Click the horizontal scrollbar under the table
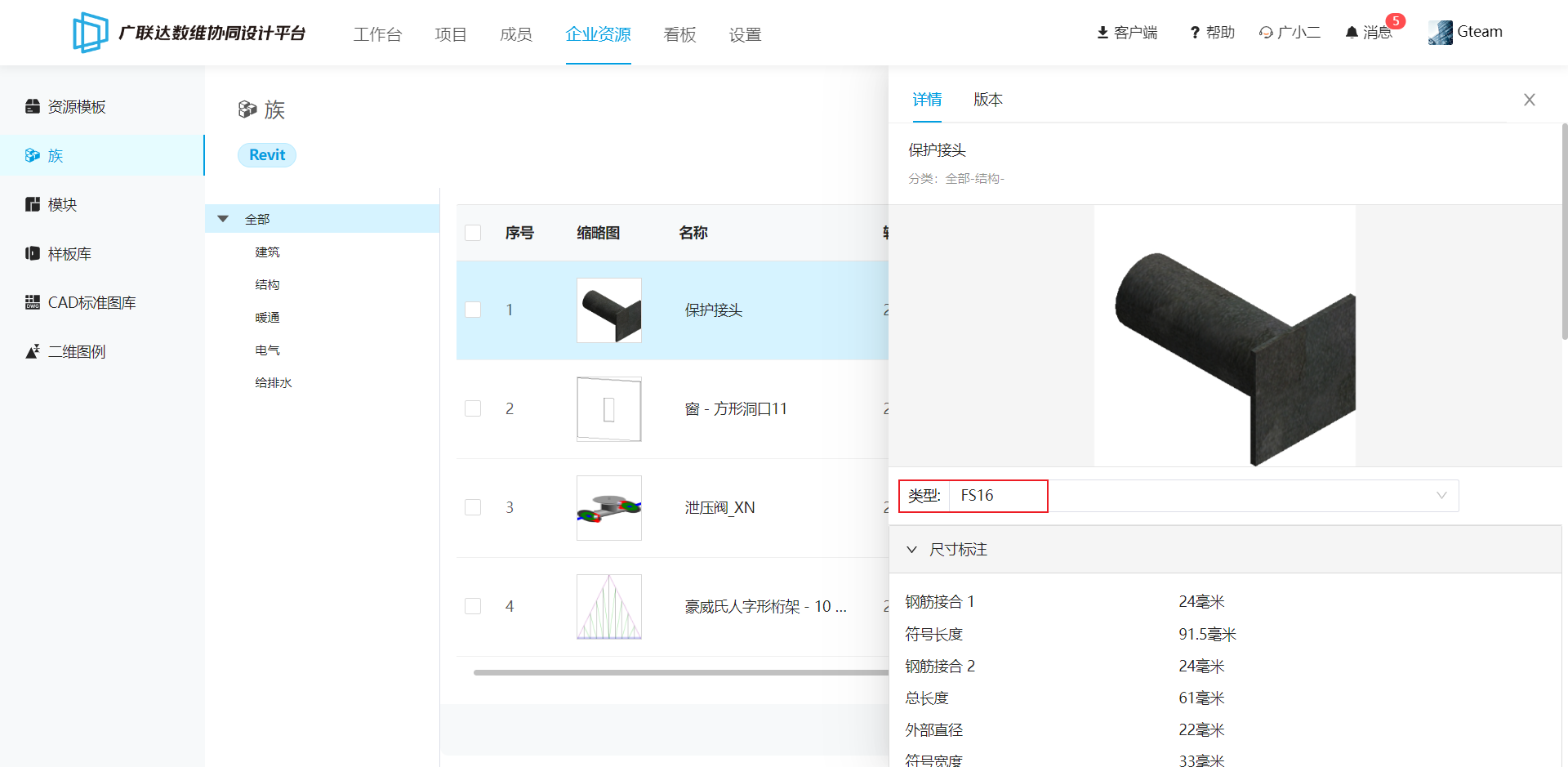The width and height of the screenshot is (1568, 767). (x=680, y=673)
